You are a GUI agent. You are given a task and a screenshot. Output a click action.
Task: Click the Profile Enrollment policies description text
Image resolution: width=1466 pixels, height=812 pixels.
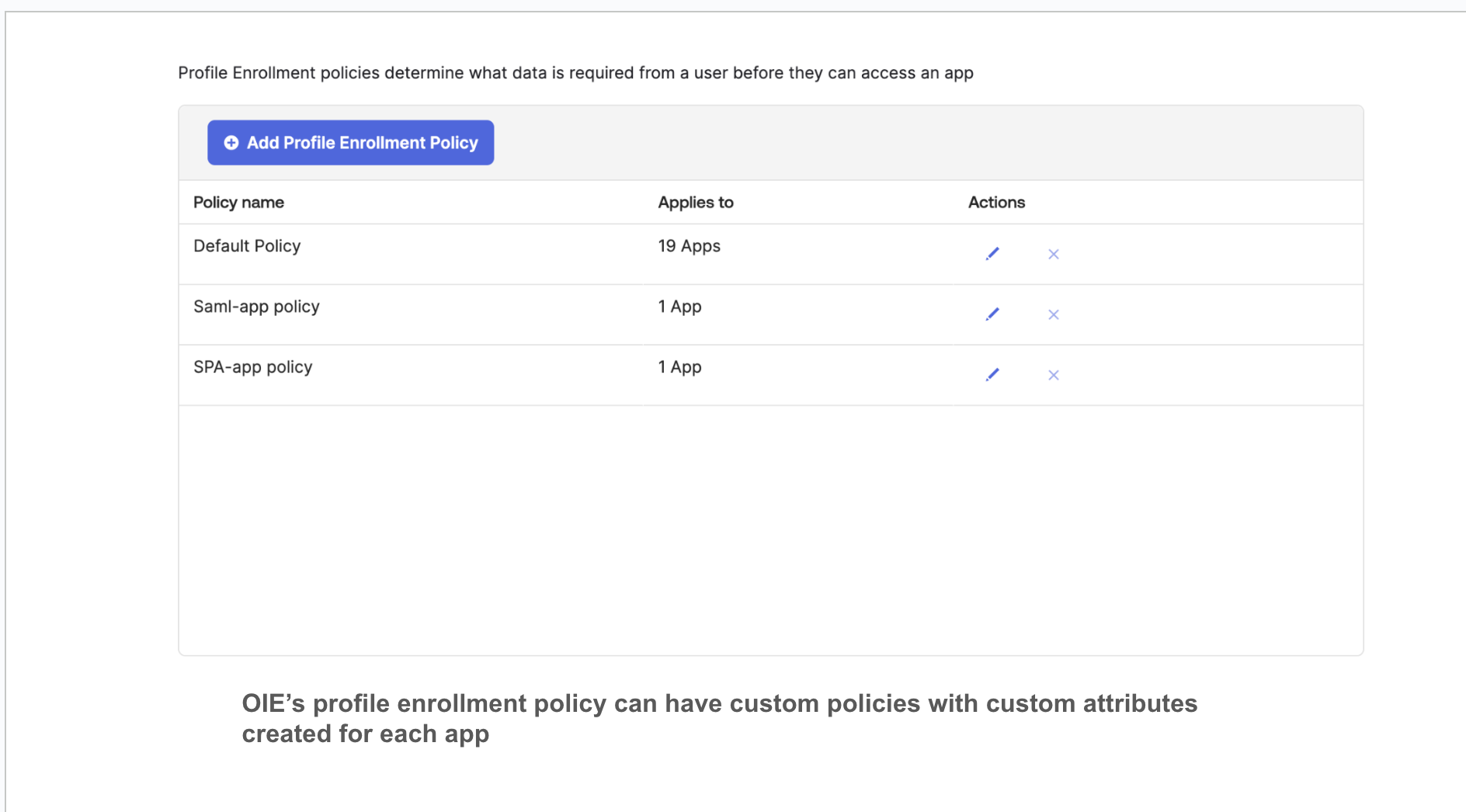pyautogui.click(x=575, y=73)
